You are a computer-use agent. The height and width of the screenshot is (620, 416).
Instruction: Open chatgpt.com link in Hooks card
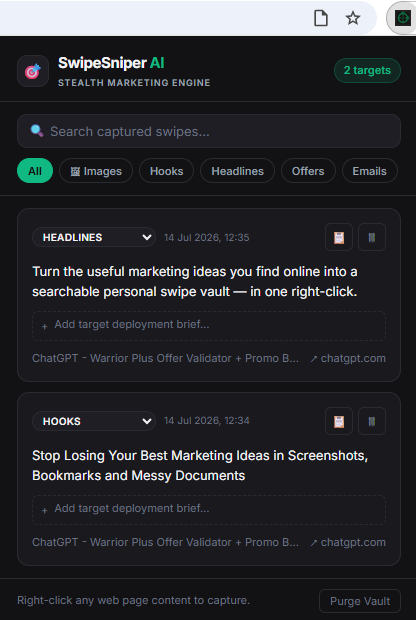(x=348, y=542)
